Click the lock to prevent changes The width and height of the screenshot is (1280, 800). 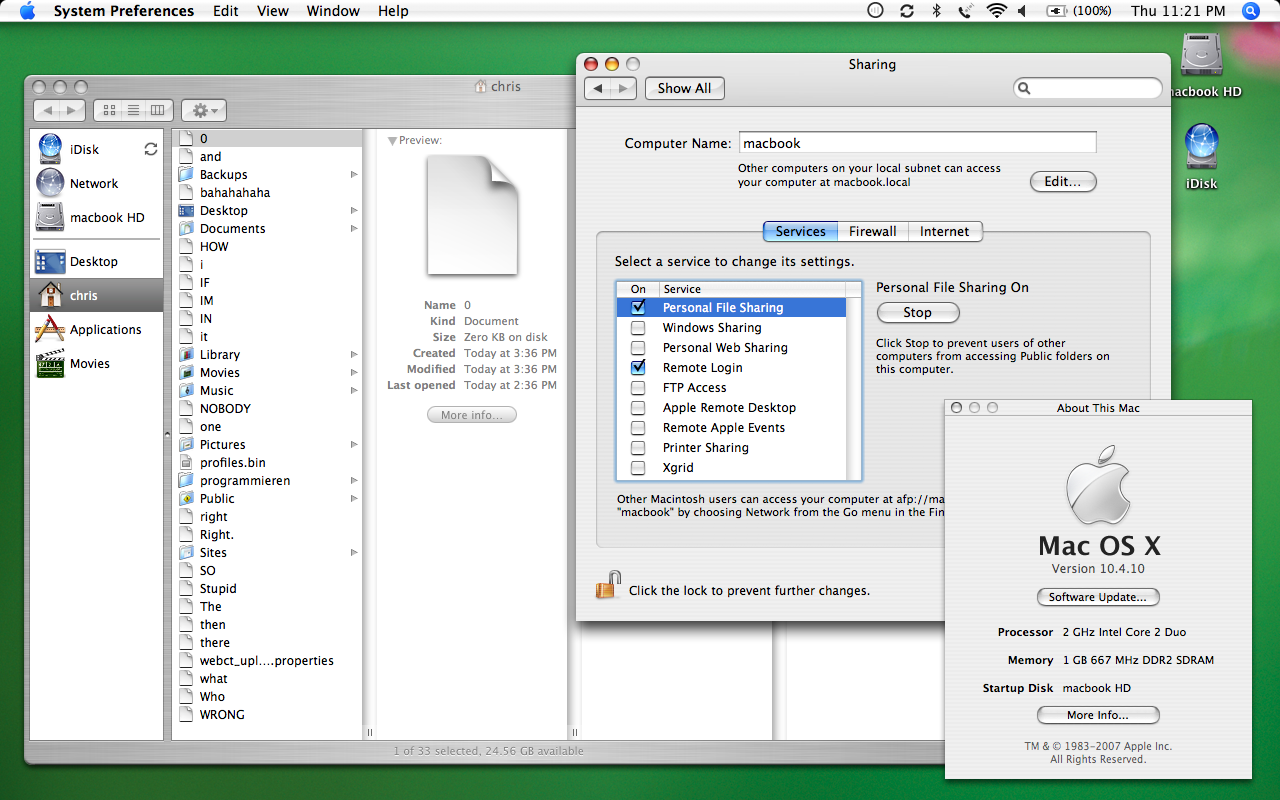(x=608, y=586)
